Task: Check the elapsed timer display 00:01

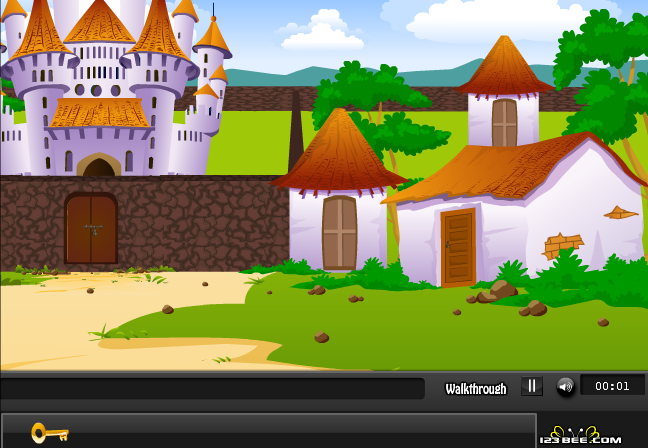Action: point(612,386)
